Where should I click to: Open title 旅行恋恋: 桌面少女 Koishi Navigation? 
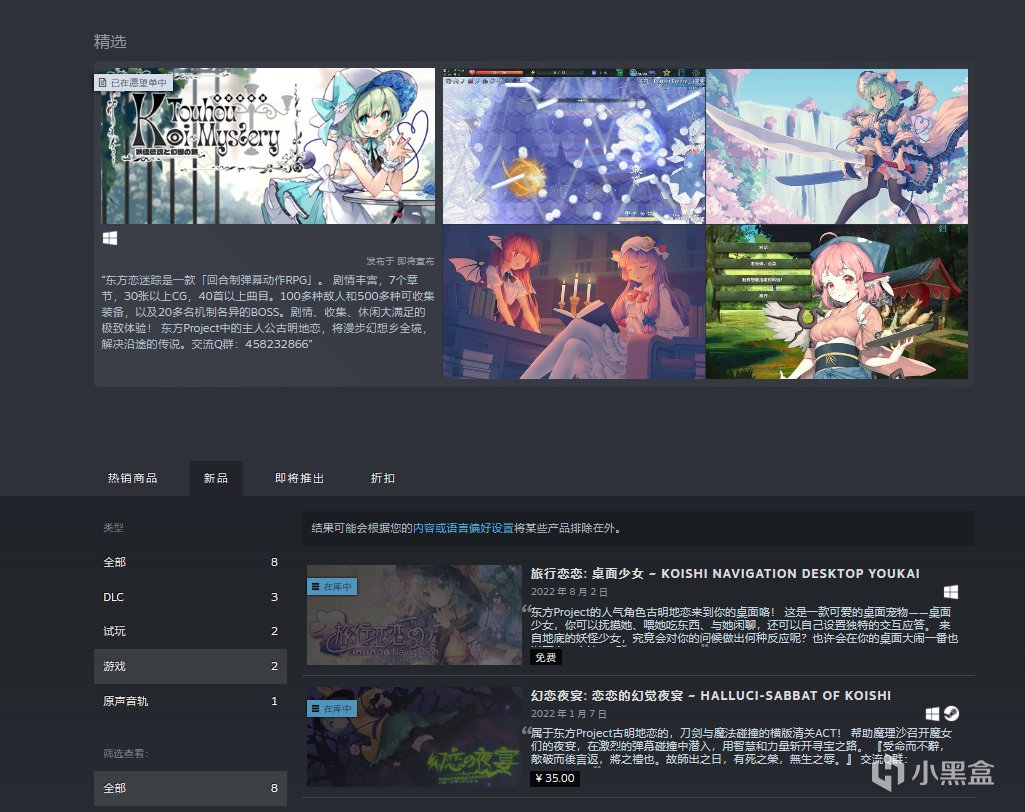[x=725, y=573]
